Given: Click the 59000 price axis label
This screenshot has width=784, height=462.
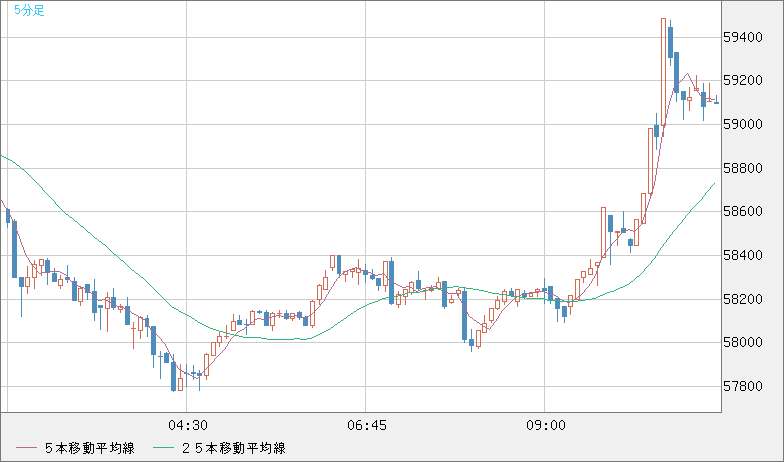Looking at the screenshot, I should (742, 124).
